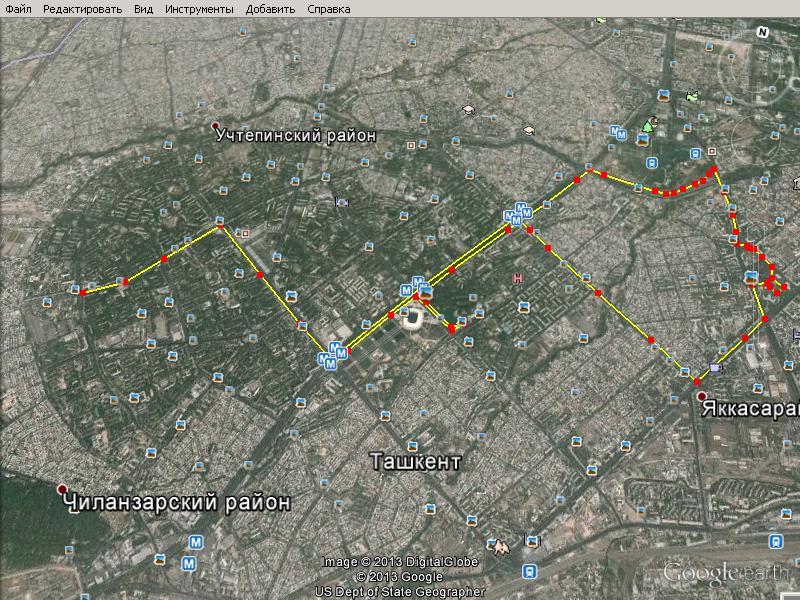Image resolution: width=800 pixels, height=600 pixels.
Task: Click the N north compass indicator
Action: (x=762, y=32)
